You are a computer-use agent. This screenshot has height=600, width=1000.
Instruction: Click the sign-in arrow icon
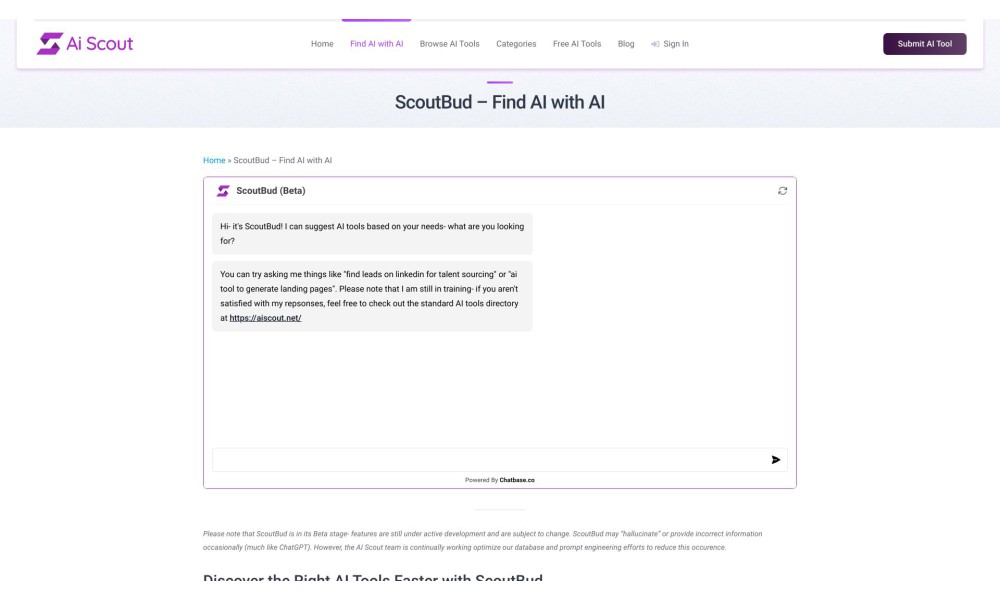point(655,44)
